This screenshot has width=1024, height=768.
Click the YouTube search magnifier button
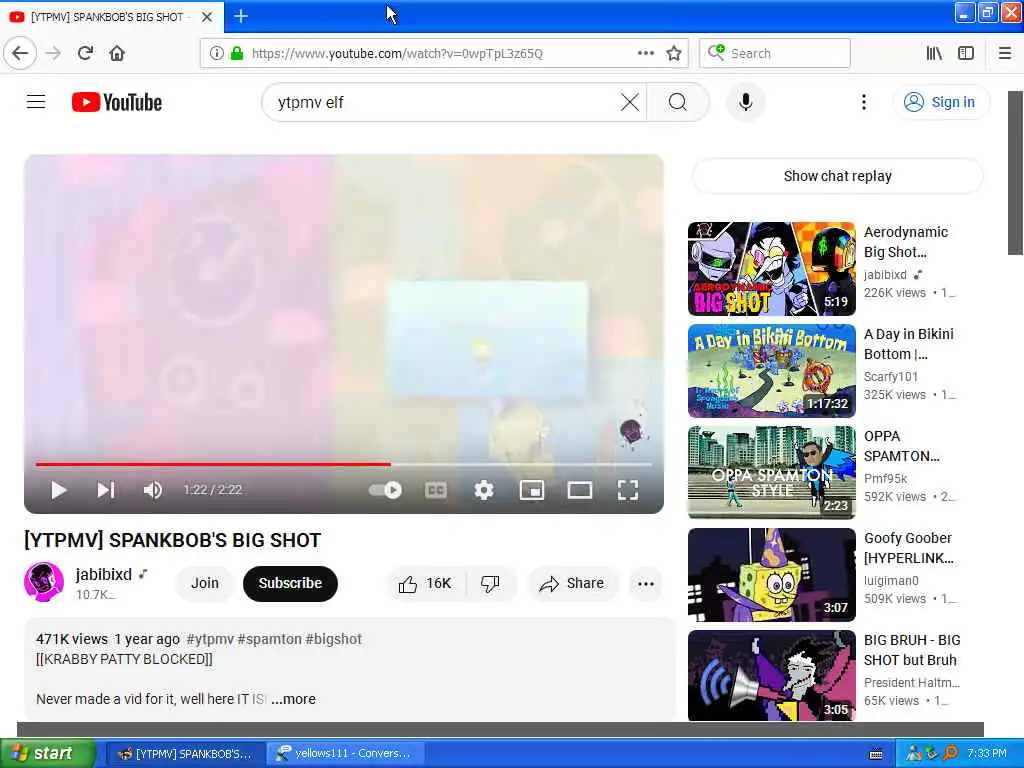678,102
